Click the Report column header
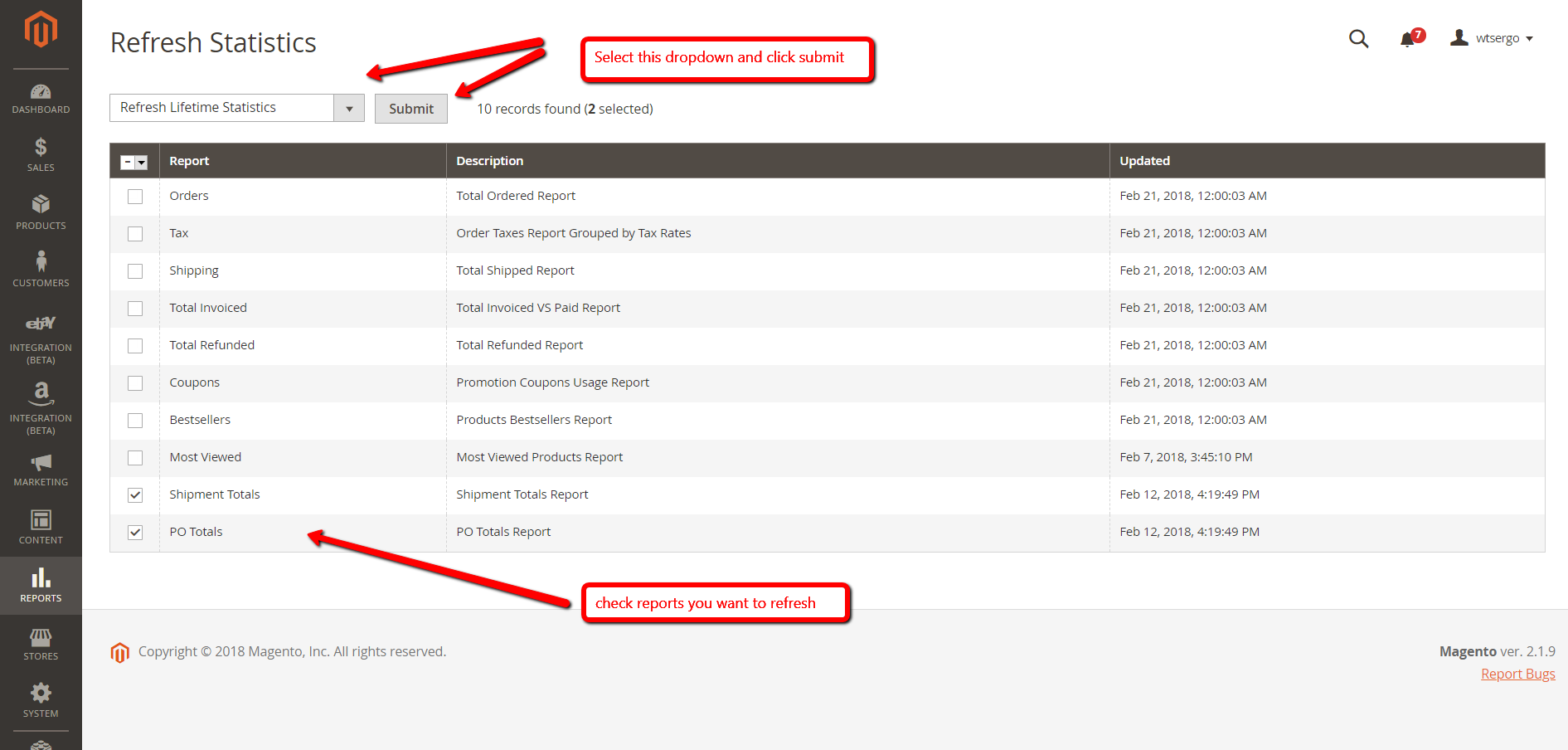 [189, 161]
